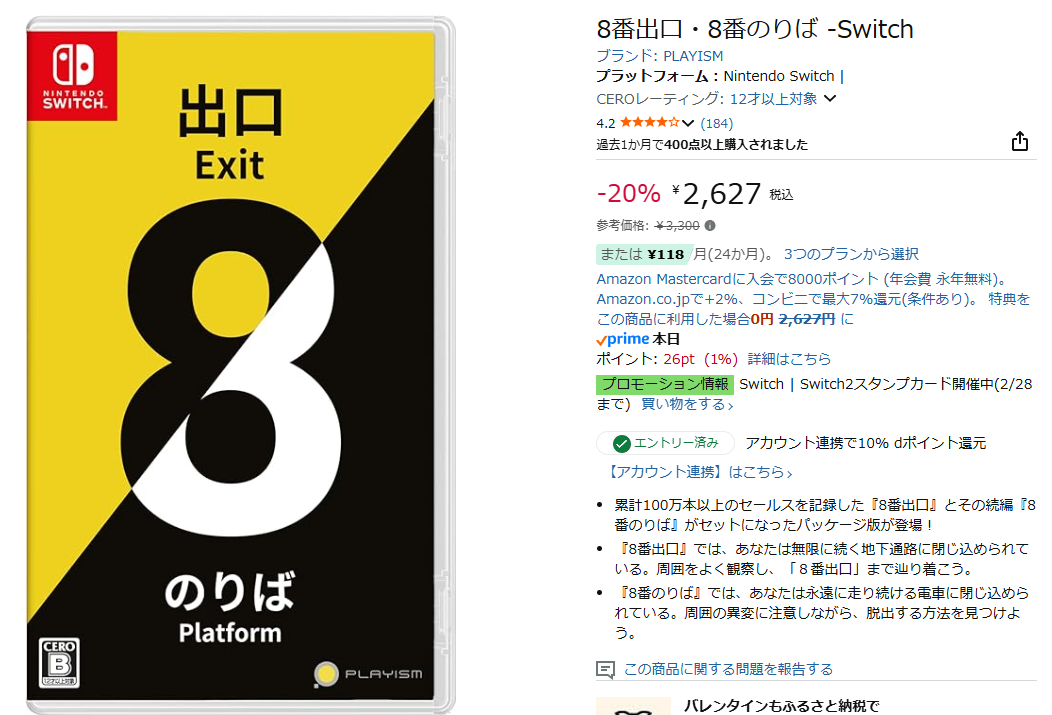Click the info icon beside reference price
This screenshot has width=1052, height=715.
(x=710, y=225)
